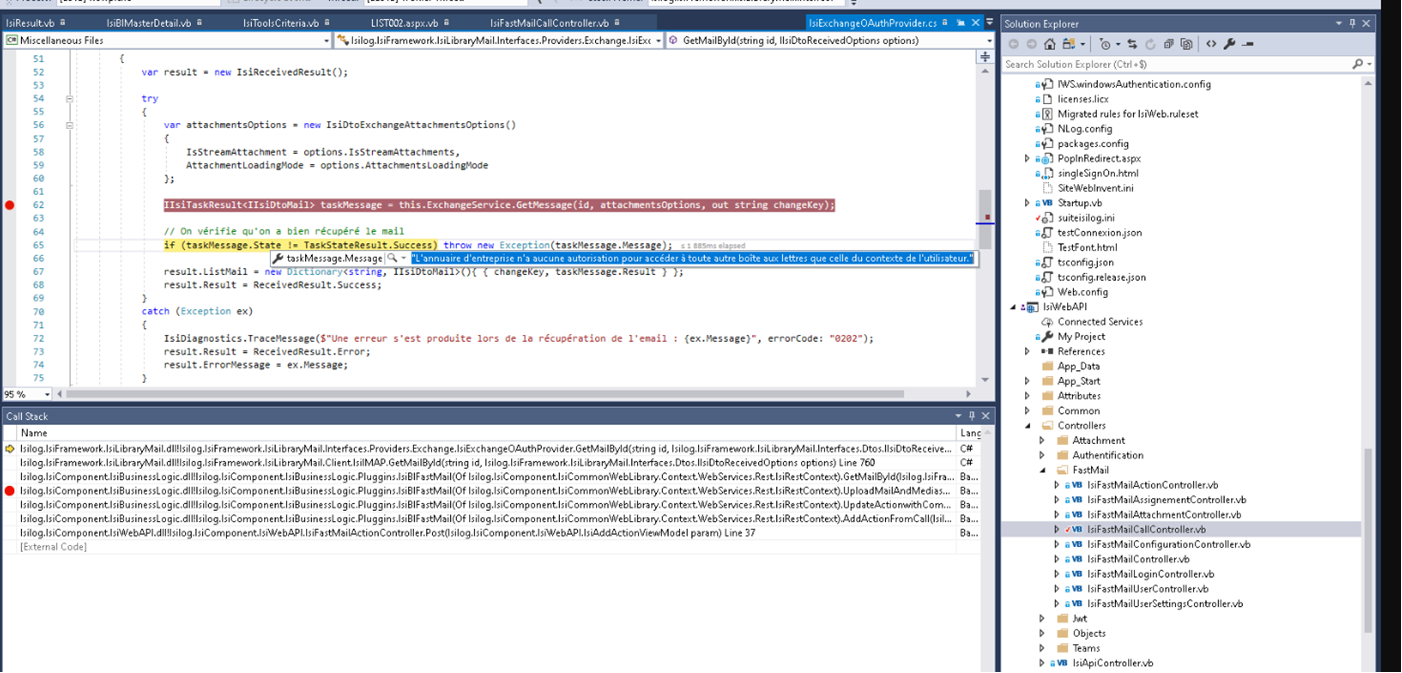Click the Collapse All icon in Solution Explorer
This screenshot has height=673, width=1402.
(1167, 43)
